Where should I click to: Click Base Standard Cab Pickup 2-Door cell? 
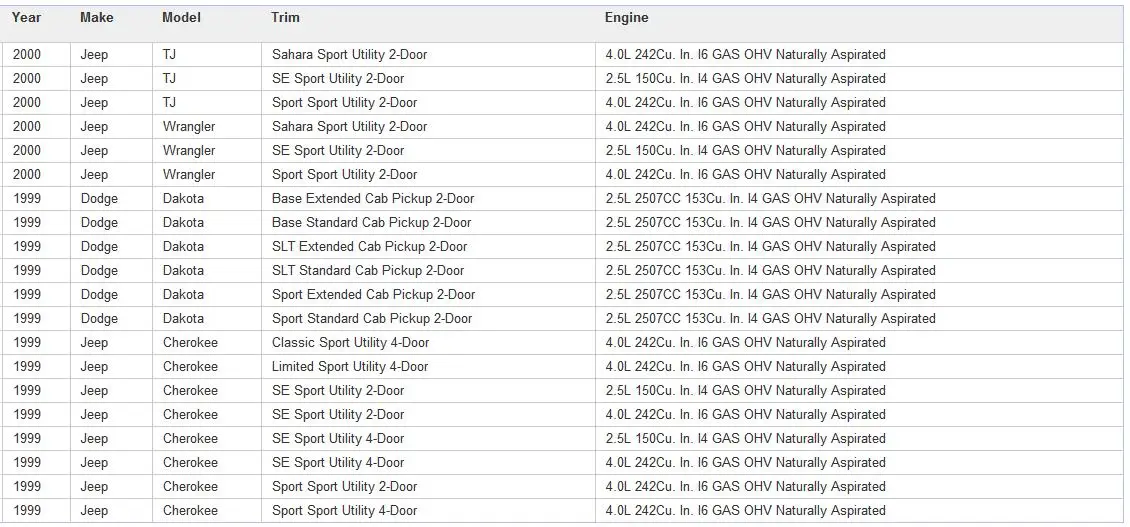click(x=372, y=223)
